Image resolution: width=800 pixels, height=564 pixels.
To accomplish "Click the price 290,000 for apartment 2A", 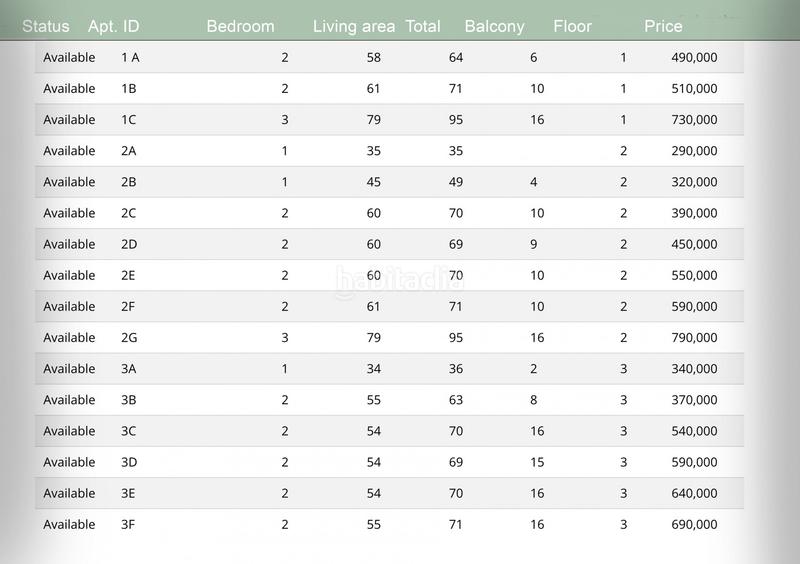I will click(694, 151).
